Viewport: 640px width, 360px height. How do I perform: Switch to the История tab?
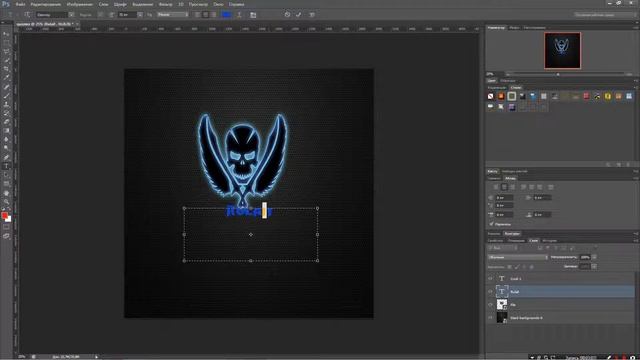click(x=550, y=241)
